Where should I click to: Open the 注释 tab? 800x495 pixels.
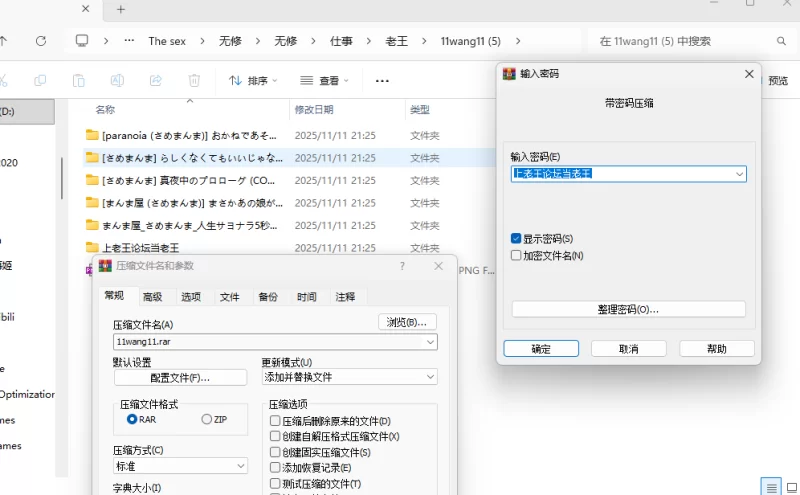[345, 297]
